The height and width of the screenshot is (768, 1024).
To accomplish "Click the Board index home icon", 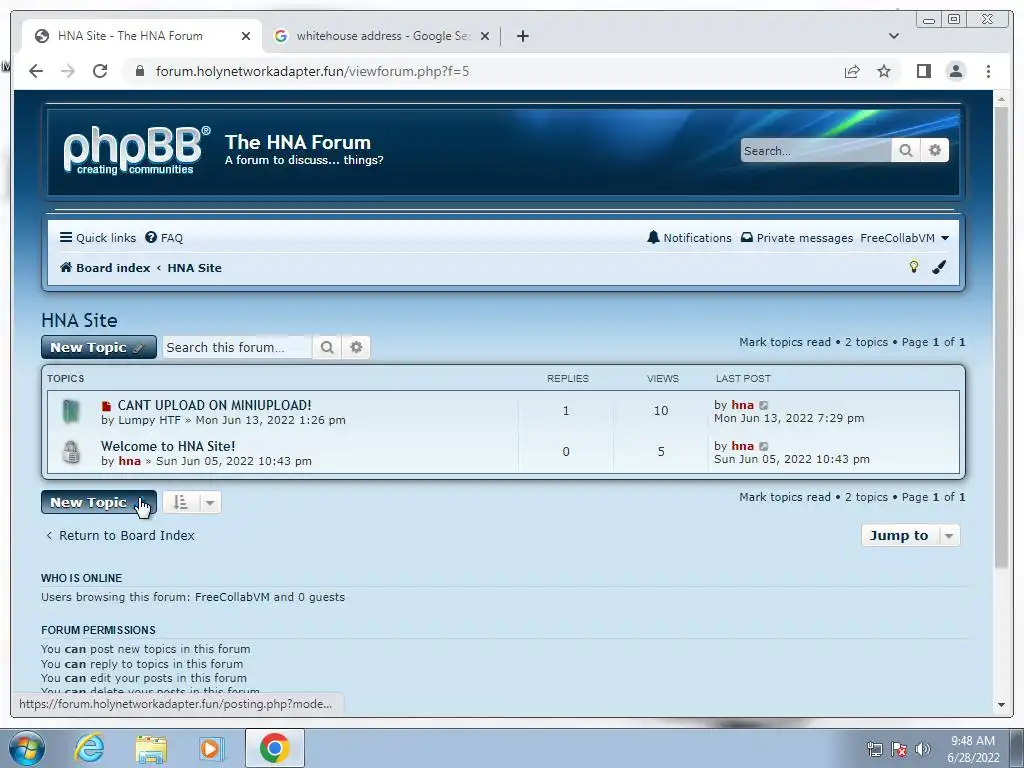I will [66, 267].
